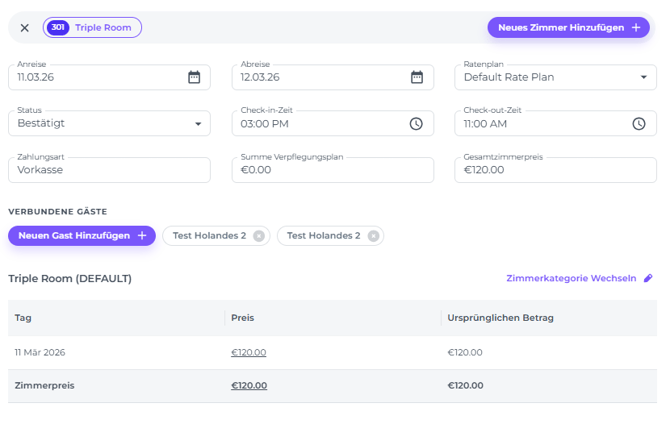
Task: Close the room panel with X icon
Action: coord(25,28)
